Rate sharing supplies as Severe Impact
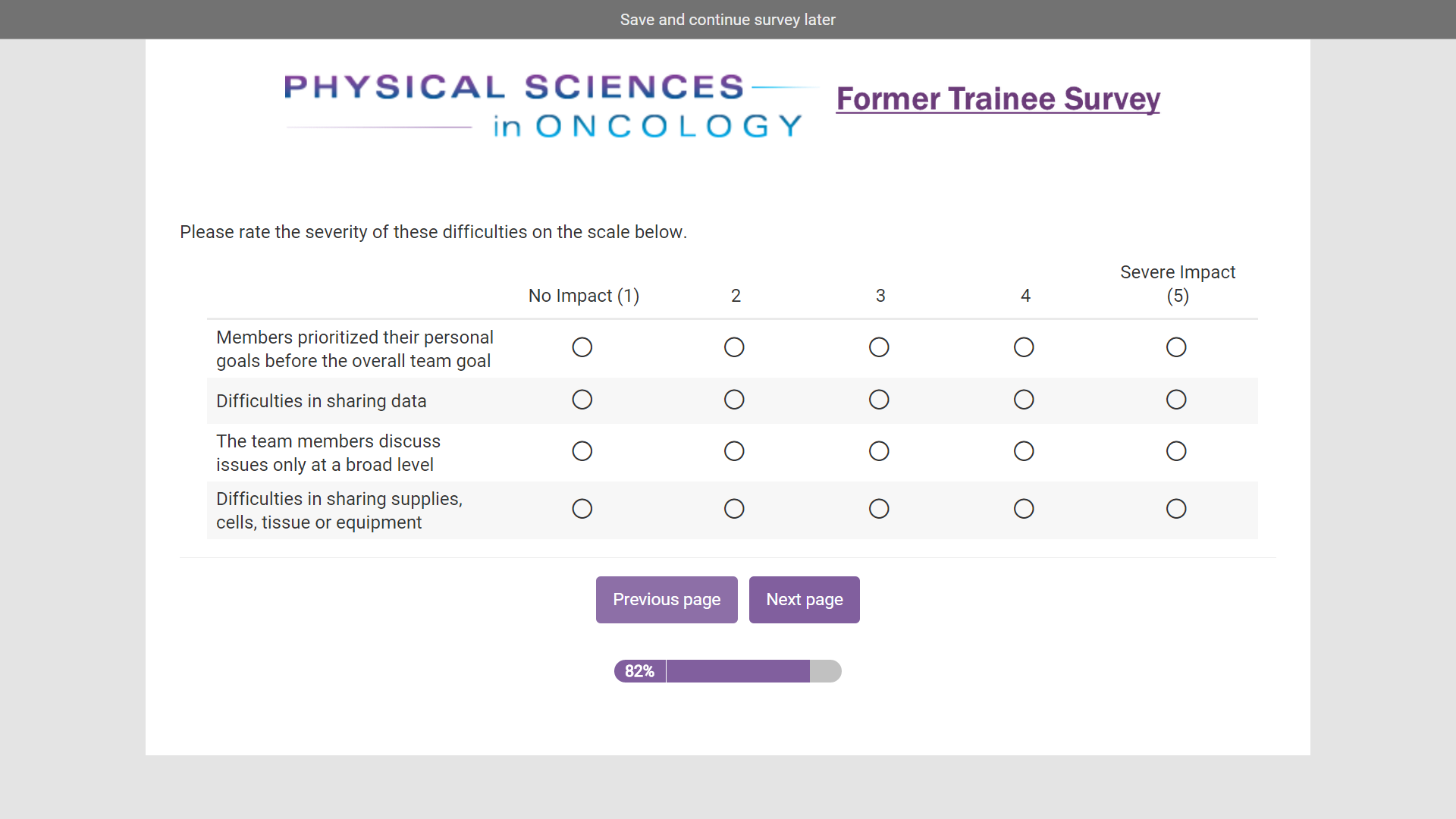 1176,509
